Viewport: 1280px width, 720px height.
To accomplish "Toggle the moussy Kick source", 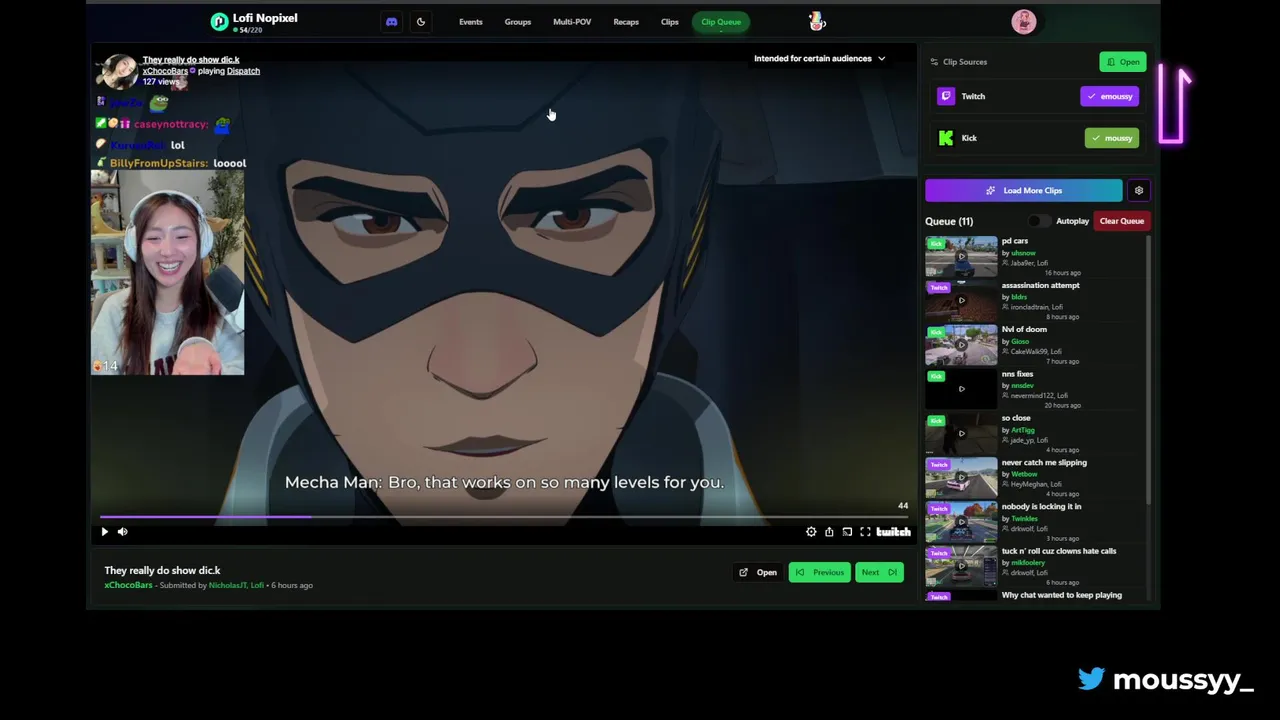I will [x=1112, y=138].
